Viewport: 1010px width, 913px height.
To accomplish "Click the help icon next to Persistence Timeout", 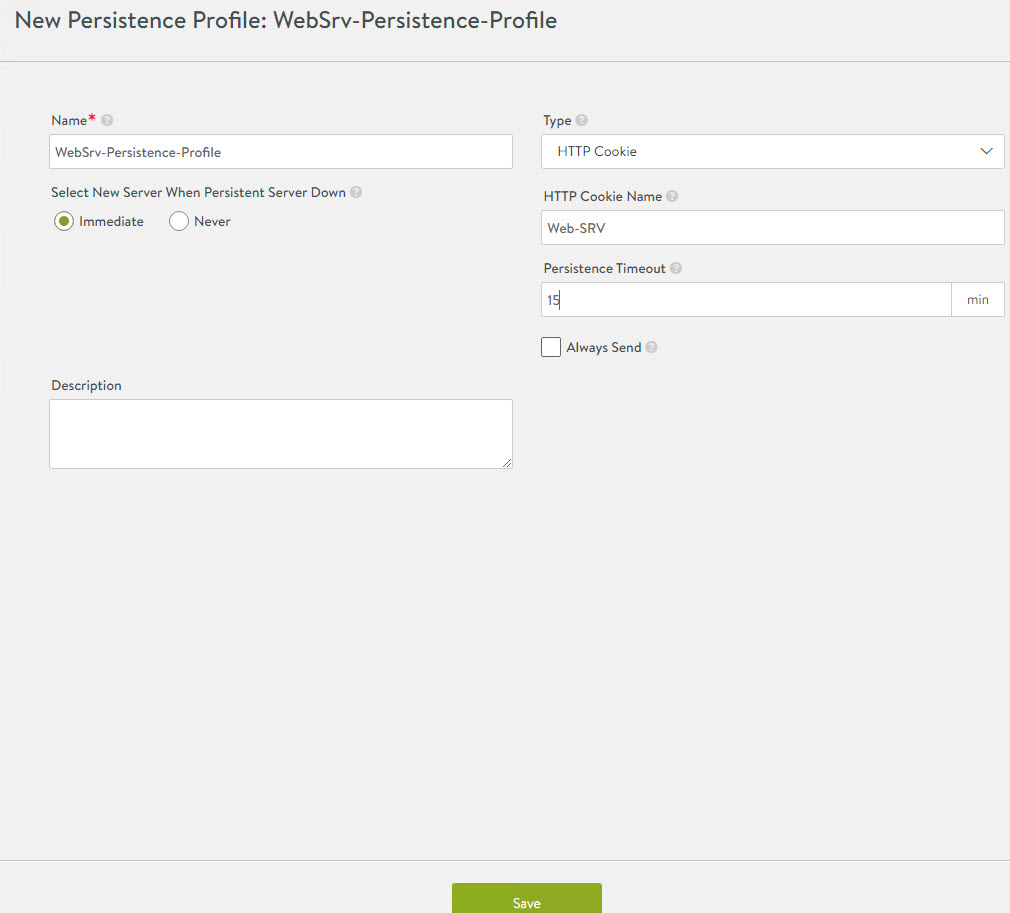I will pyautogui.click(x=676, y=268).
